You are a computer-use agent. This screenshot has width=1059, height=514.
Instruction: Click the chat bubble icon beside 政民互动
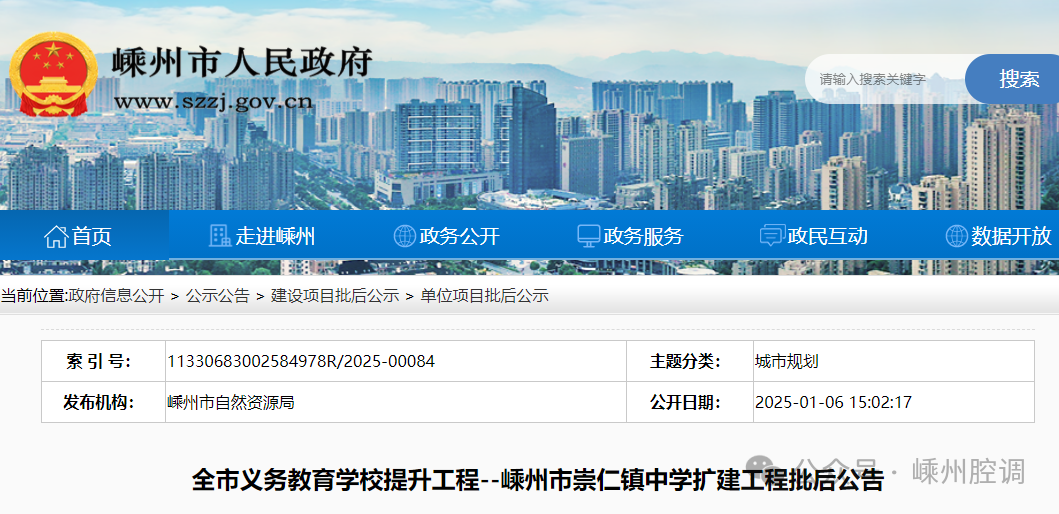click(x=771, y=236)
